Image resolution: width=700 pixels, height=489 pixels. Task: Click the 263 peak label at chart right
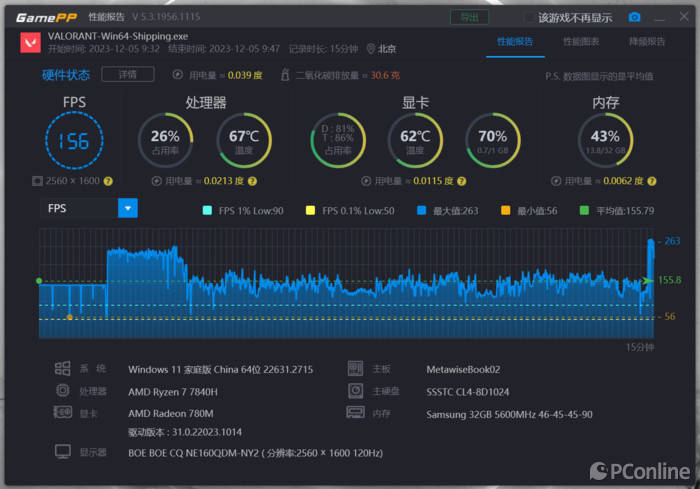672,241
